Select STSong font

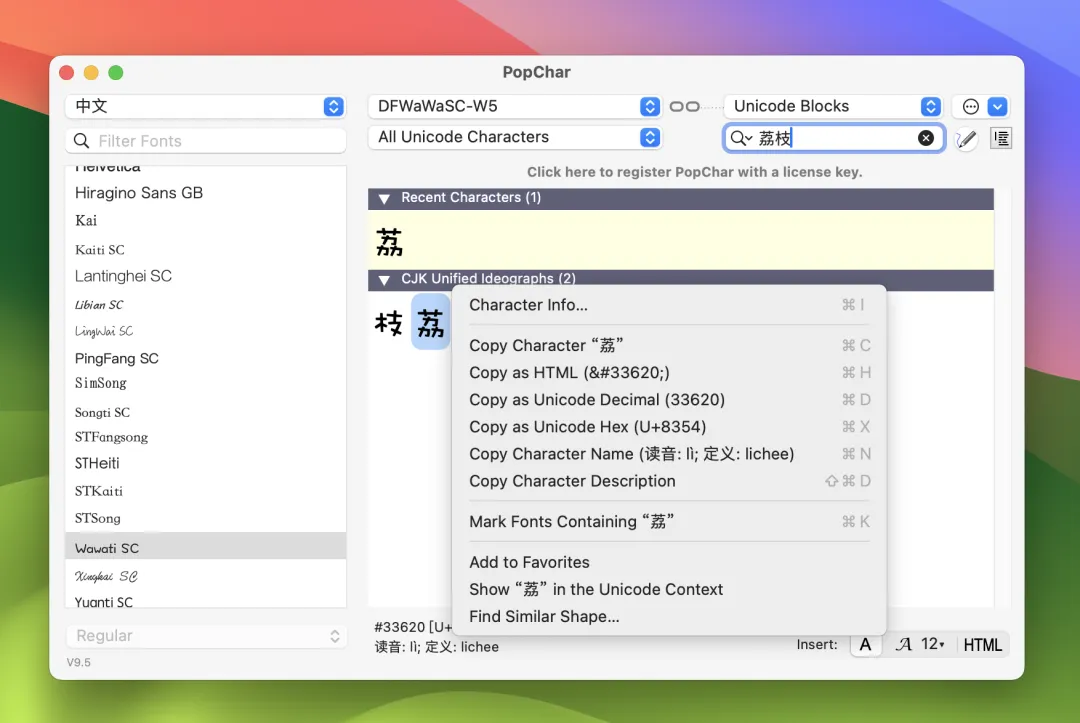[x=205, y=518]
